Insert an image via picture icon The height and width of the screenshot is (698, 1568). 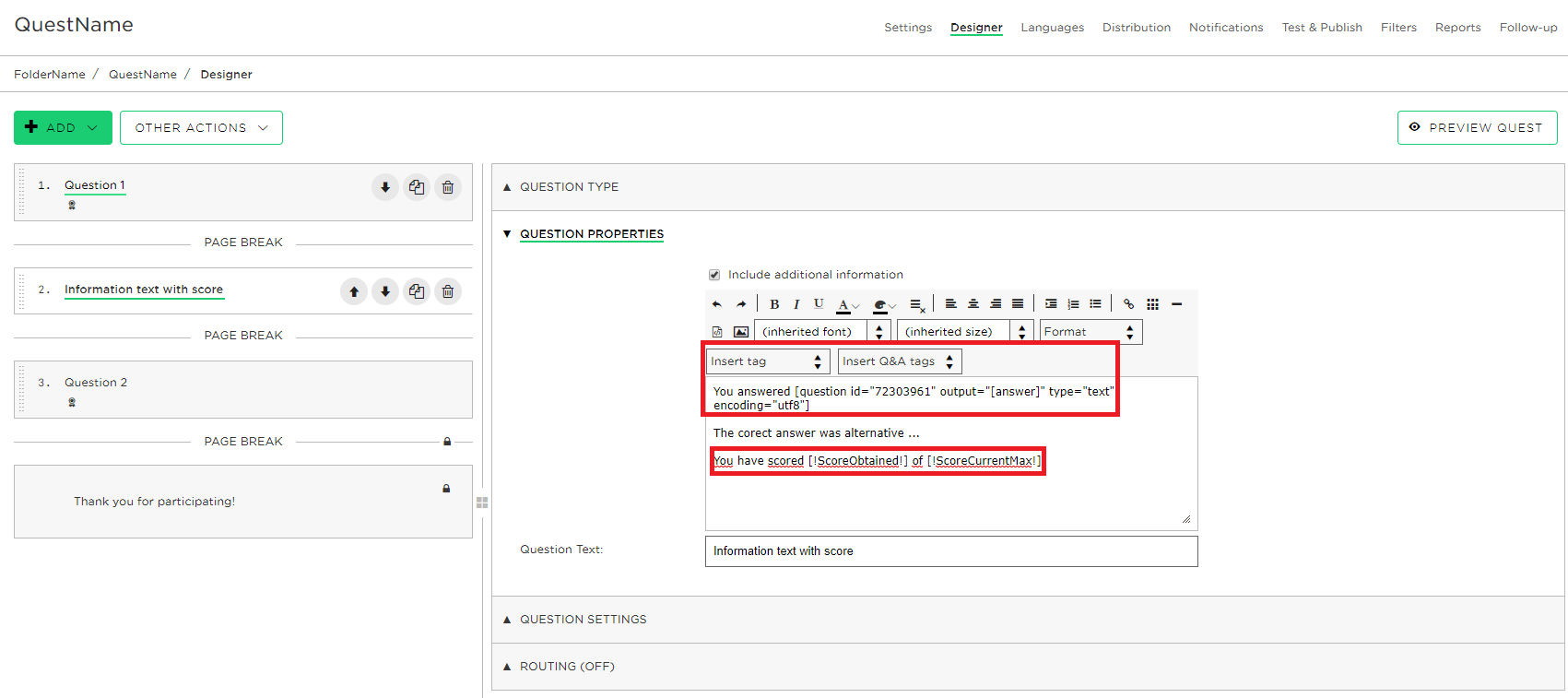pos(741,332)
